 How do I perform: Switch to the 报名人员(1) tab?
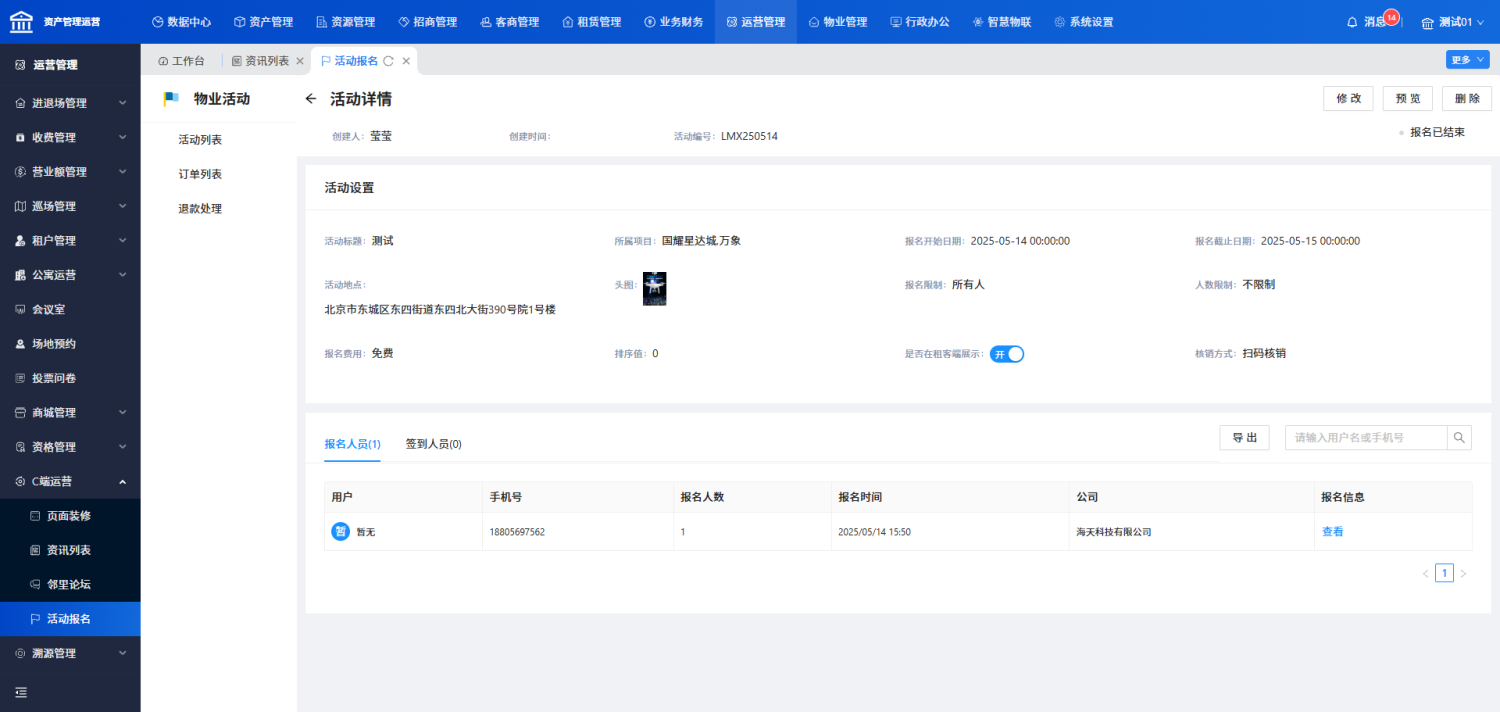(352, 444)
